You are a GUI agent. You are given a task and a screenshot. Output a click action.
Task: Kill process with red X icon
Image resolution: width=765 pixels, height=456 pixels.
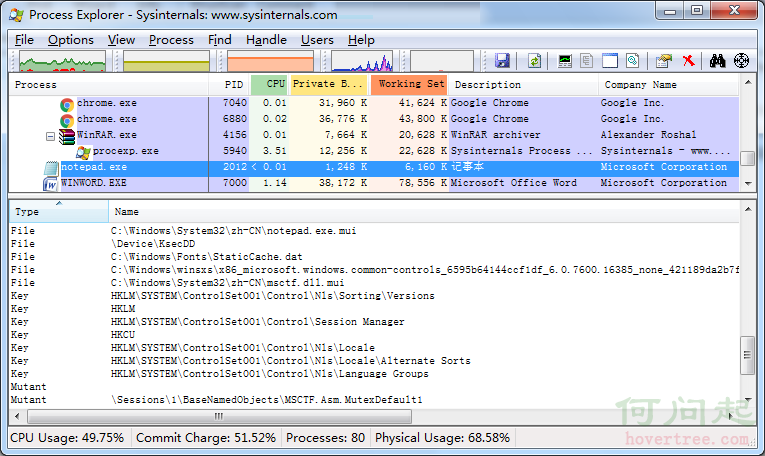coord(688,61)
